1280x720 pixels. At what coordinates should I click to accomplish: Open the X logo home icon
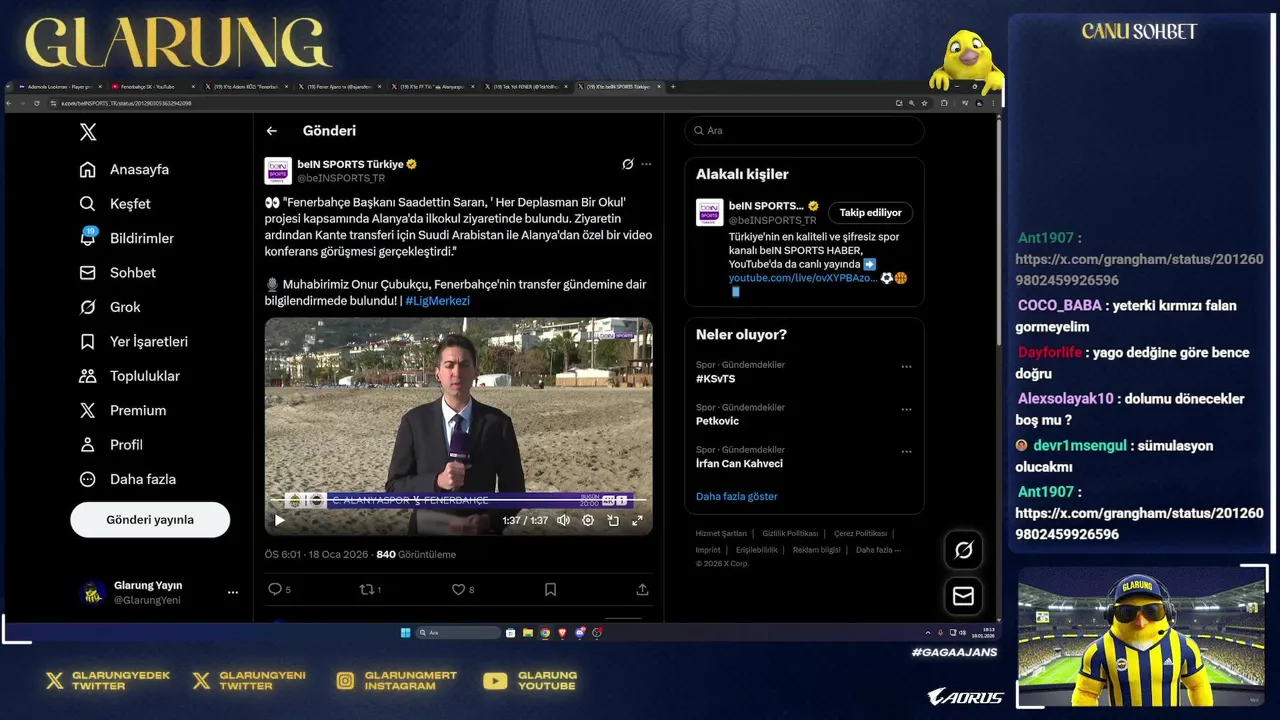pyautogui.click(x=88, y=132)
